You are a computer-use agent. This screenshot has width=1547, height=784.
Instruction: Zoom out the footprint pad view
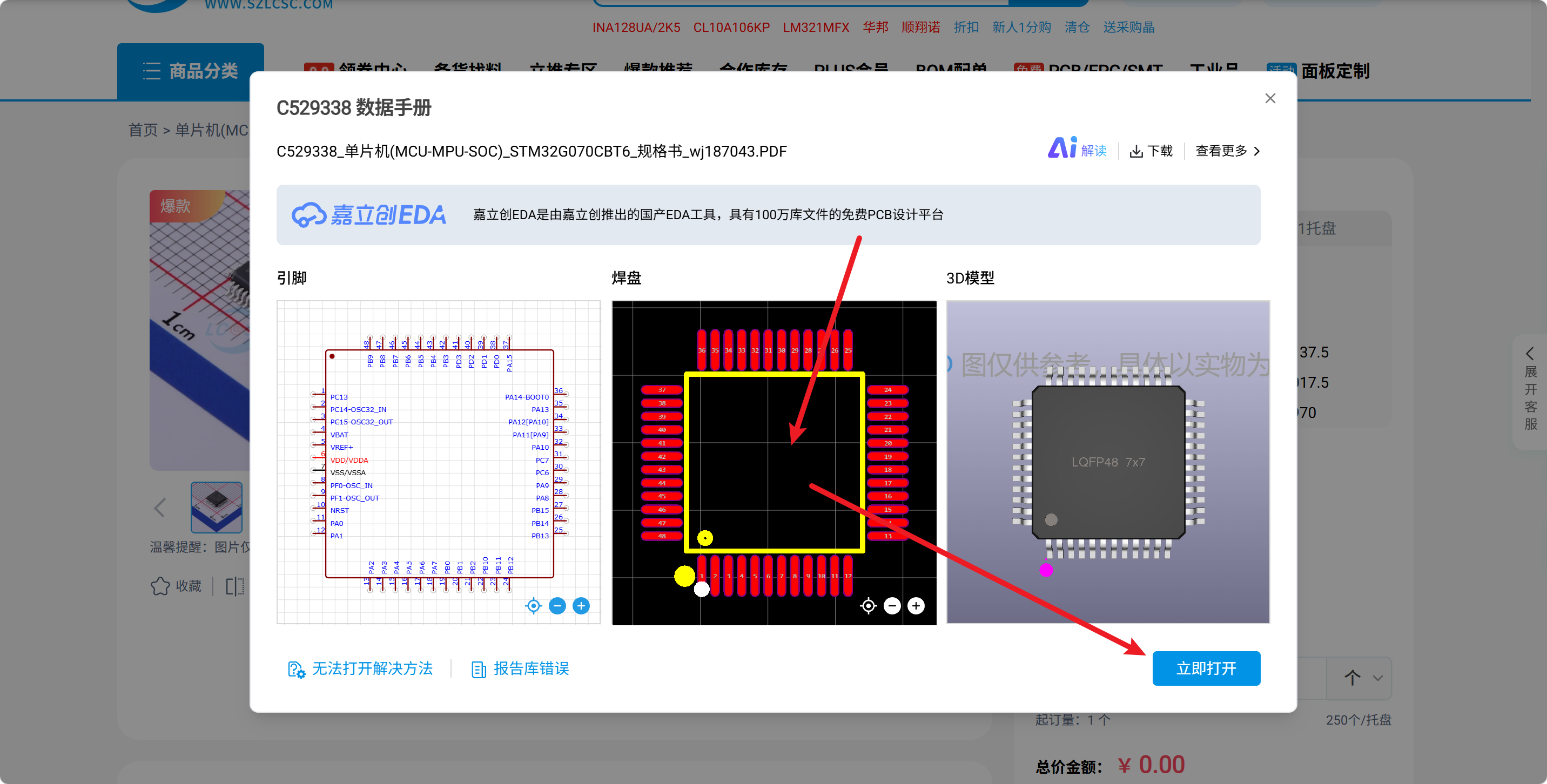point(892,606)
